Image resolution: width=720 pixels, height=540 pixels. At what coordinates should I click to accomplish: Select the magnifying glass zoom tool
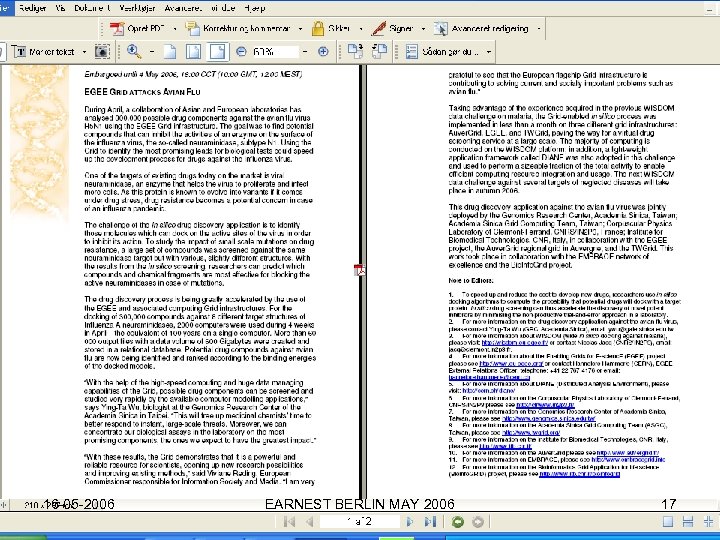(134, 52)
